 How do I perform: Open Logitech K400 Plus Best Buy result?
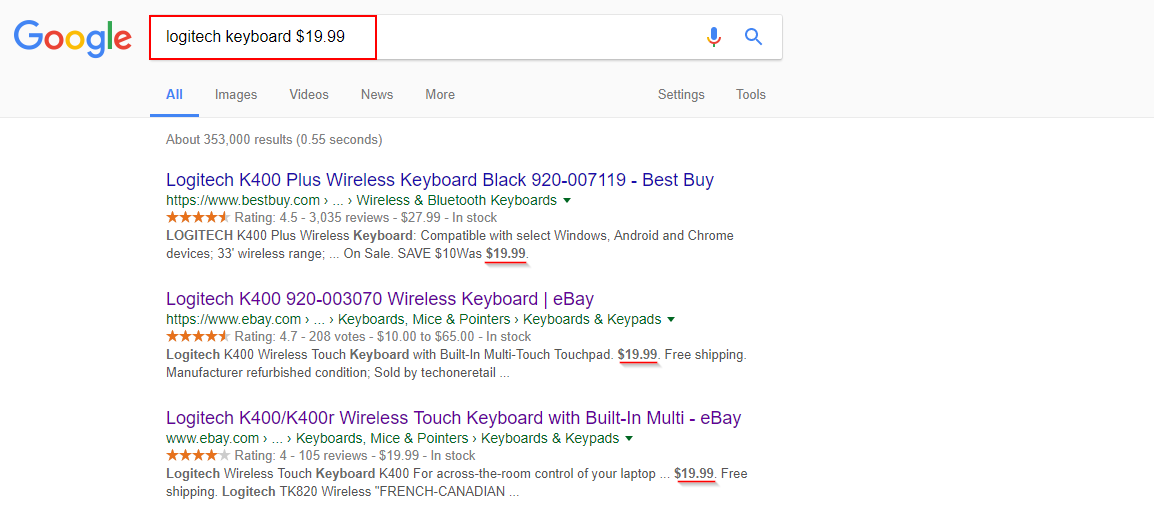click(440, 180)
